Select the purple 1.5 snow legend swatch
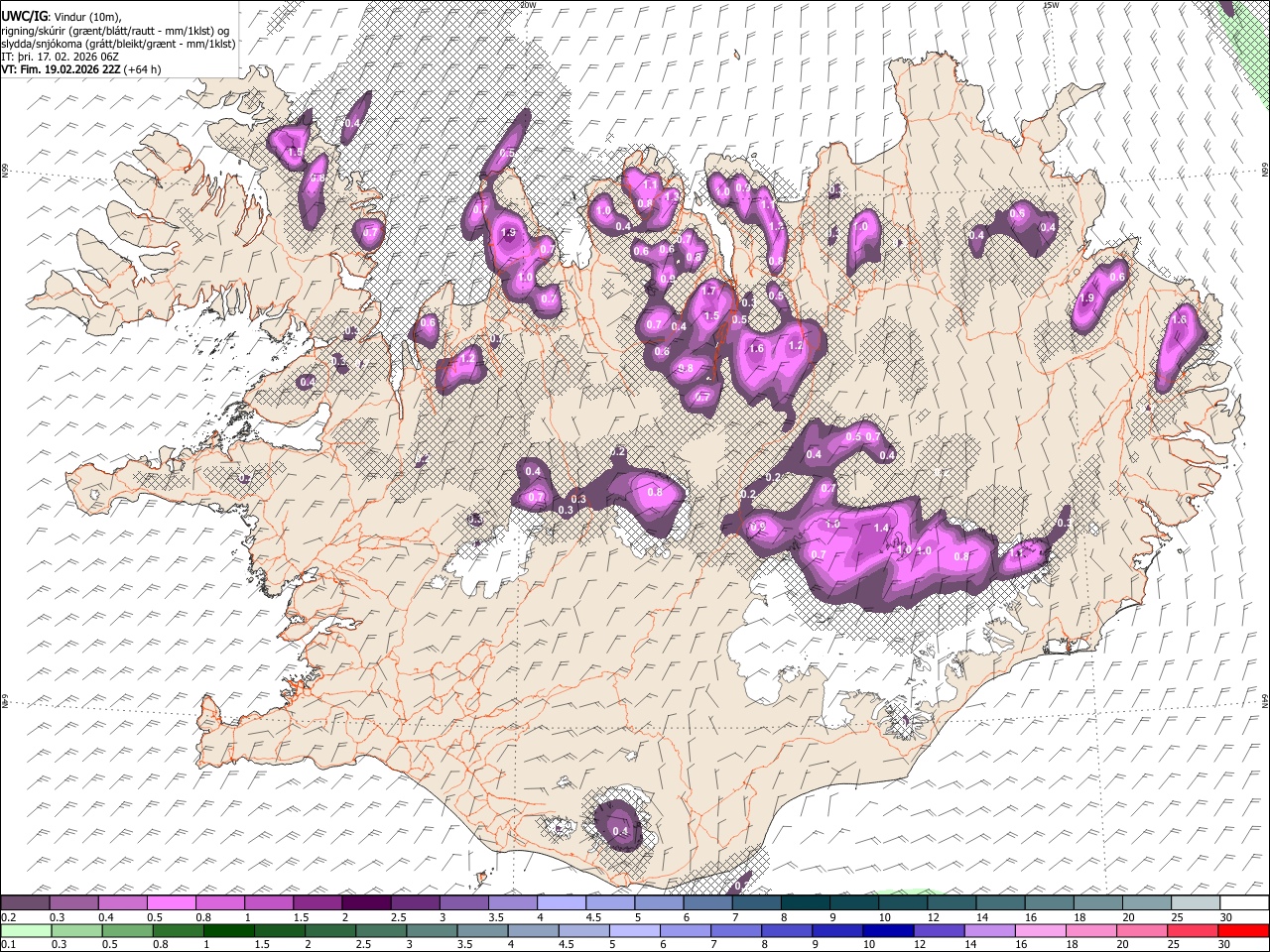The width and height of the screenshot is (1270, 952). pyautogui.click(x=317, y=903)
